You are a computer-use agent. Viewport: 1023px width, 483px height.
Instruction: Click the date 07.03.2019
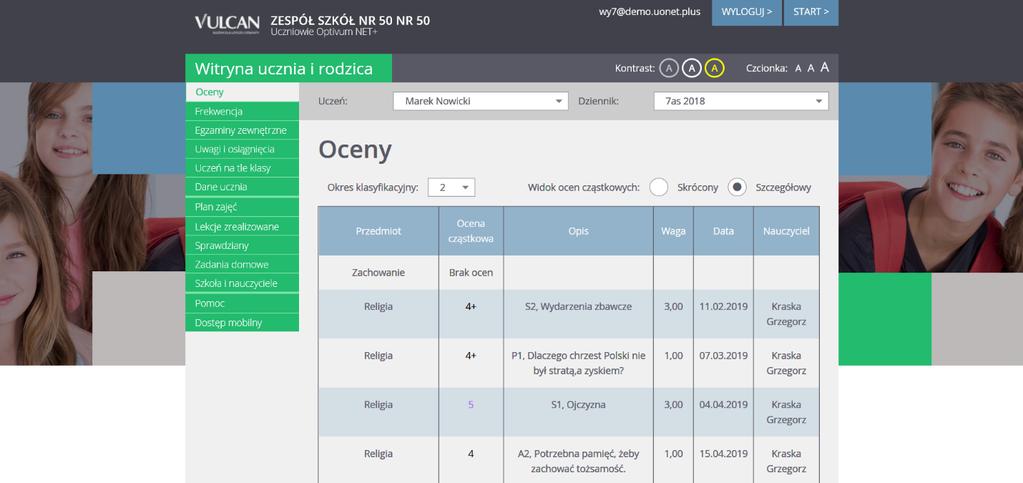click(x=724, y=356)
